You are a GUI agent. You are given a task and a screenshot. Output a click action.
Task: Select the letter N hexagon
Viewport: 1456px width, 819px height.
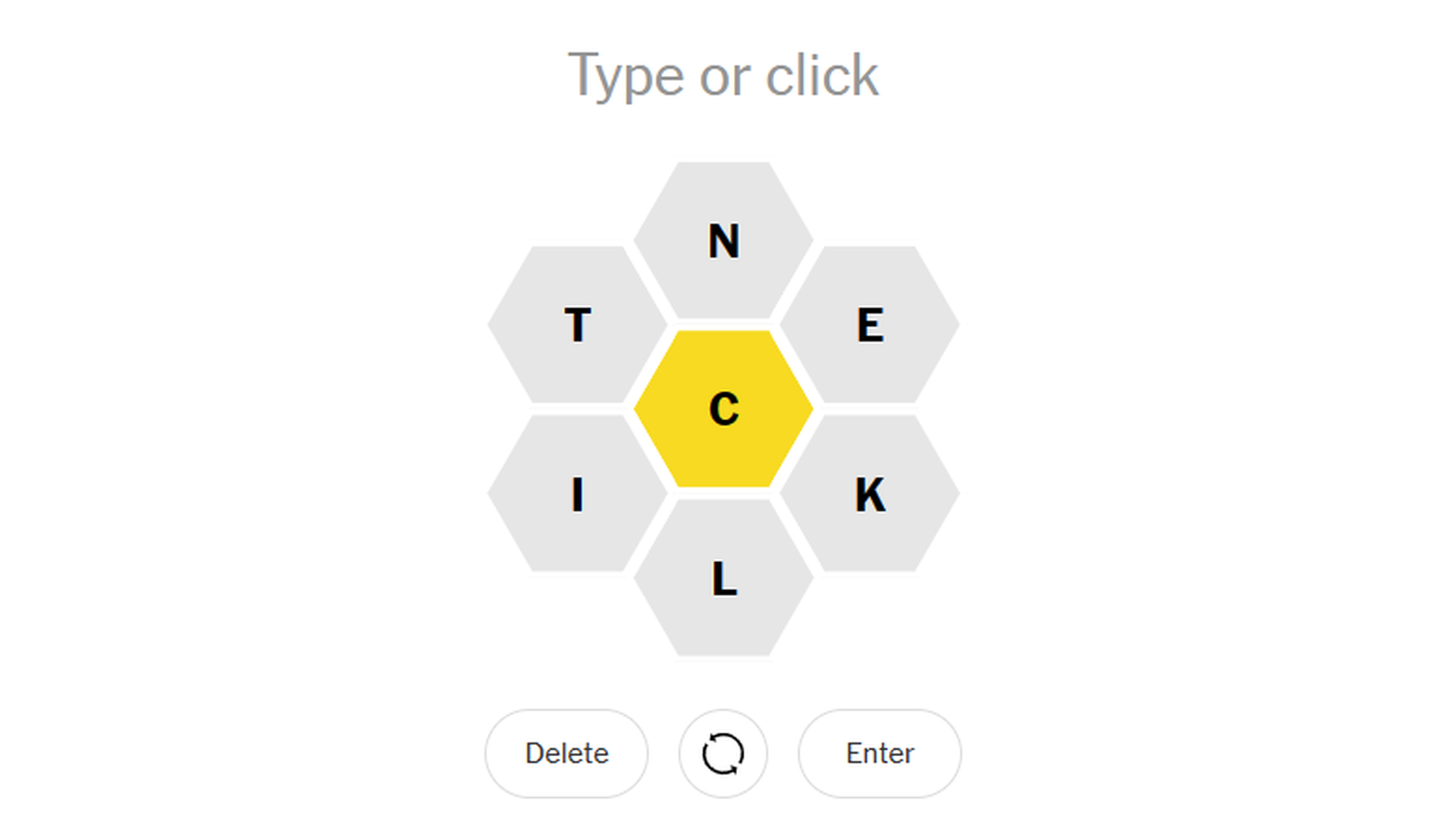tap(723, 240)
